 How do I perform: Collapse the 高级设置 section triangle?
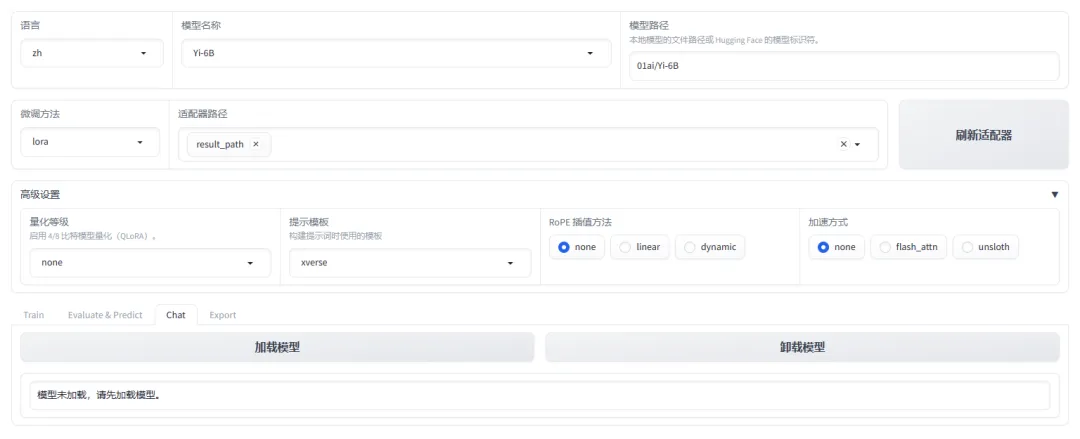click(x=1055, y=195)
